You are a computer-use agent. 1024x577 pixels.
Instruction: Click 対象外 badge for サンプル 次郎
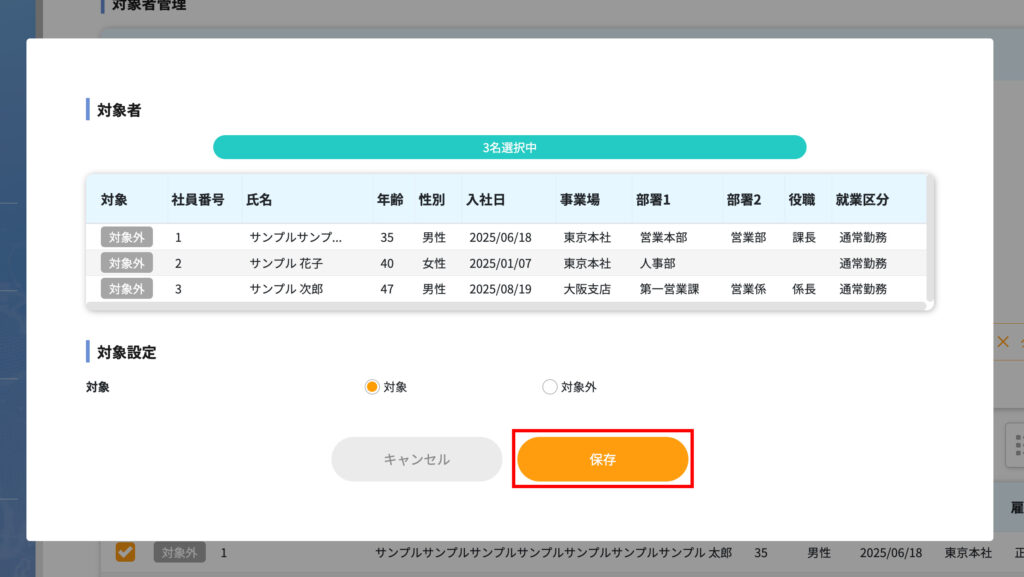(x=126, y=289)
